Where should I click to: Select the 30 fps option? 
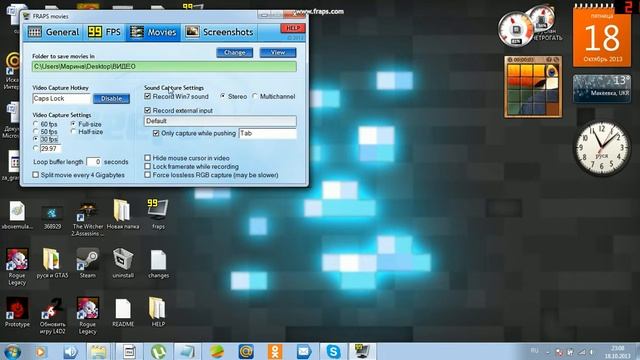[36, 140]
